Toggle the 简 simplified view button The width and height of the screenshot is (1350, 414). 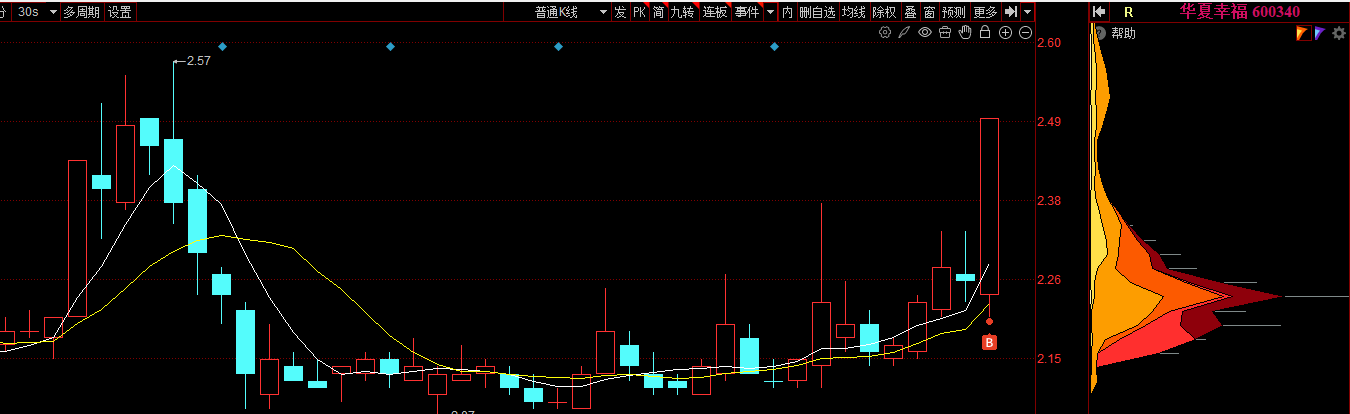pyautogui.click(x=659, y=12)
